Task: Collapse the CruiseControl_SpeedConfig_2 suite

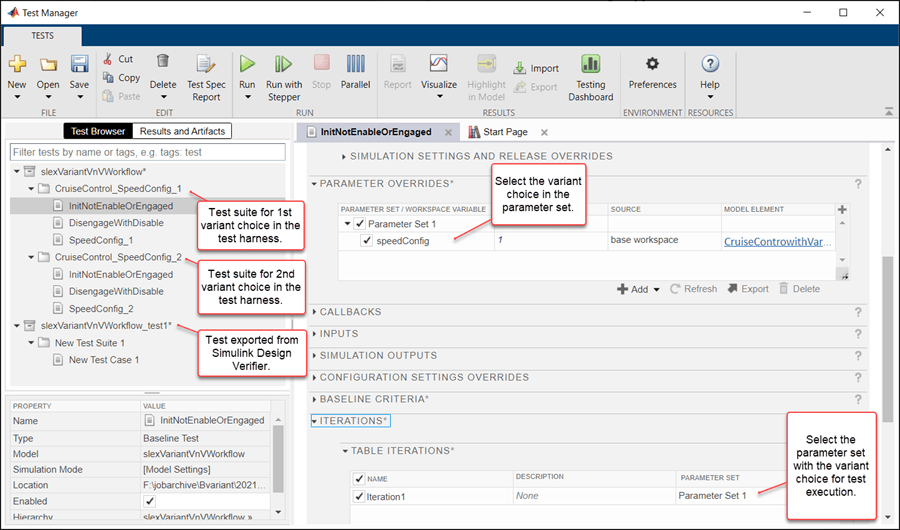Action: tap(31, 257)
